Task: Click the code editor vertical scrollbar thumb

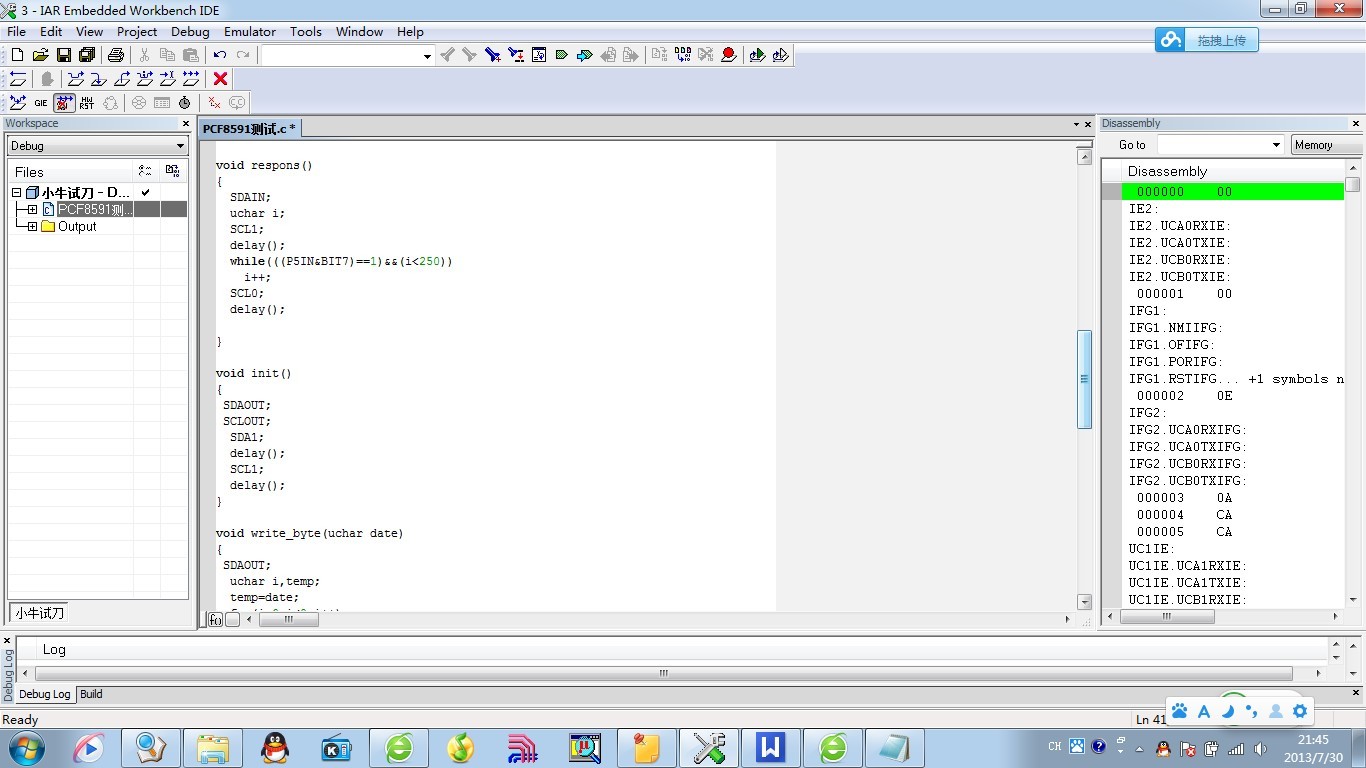Action: pyautogui.click(x=1084, y=379)
